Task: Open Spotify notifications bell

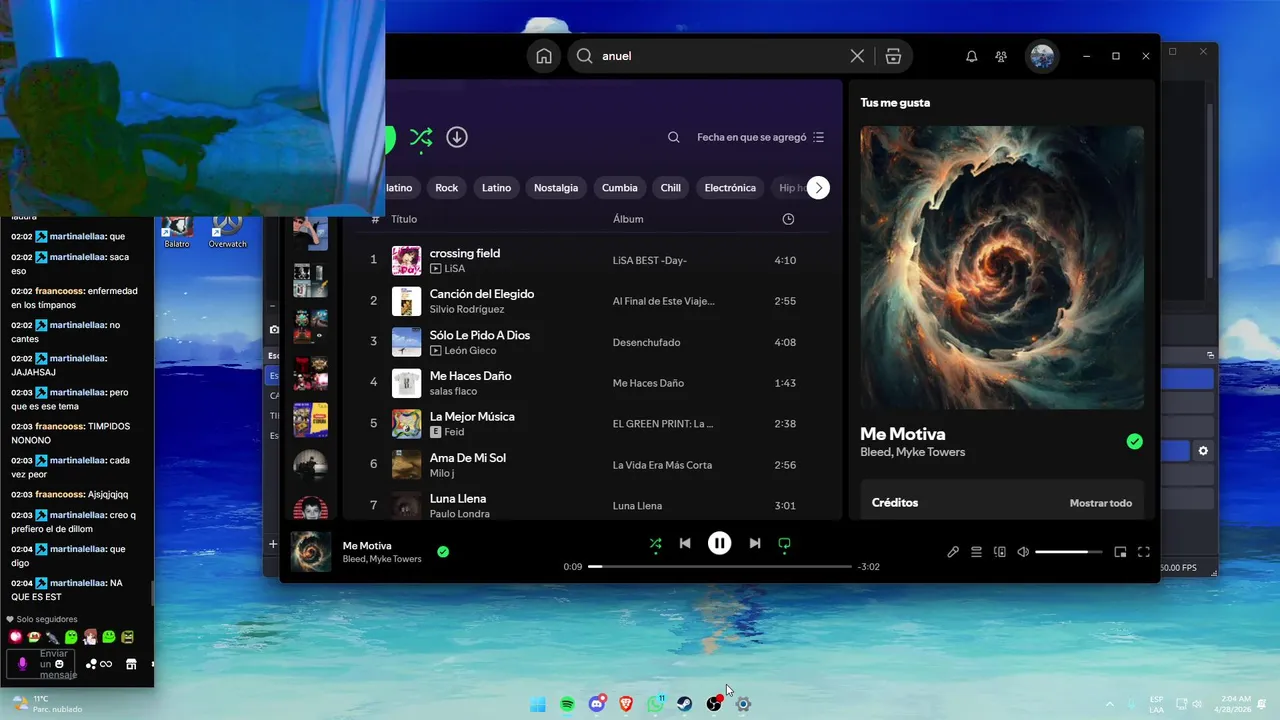Action: tap(971, 56)
